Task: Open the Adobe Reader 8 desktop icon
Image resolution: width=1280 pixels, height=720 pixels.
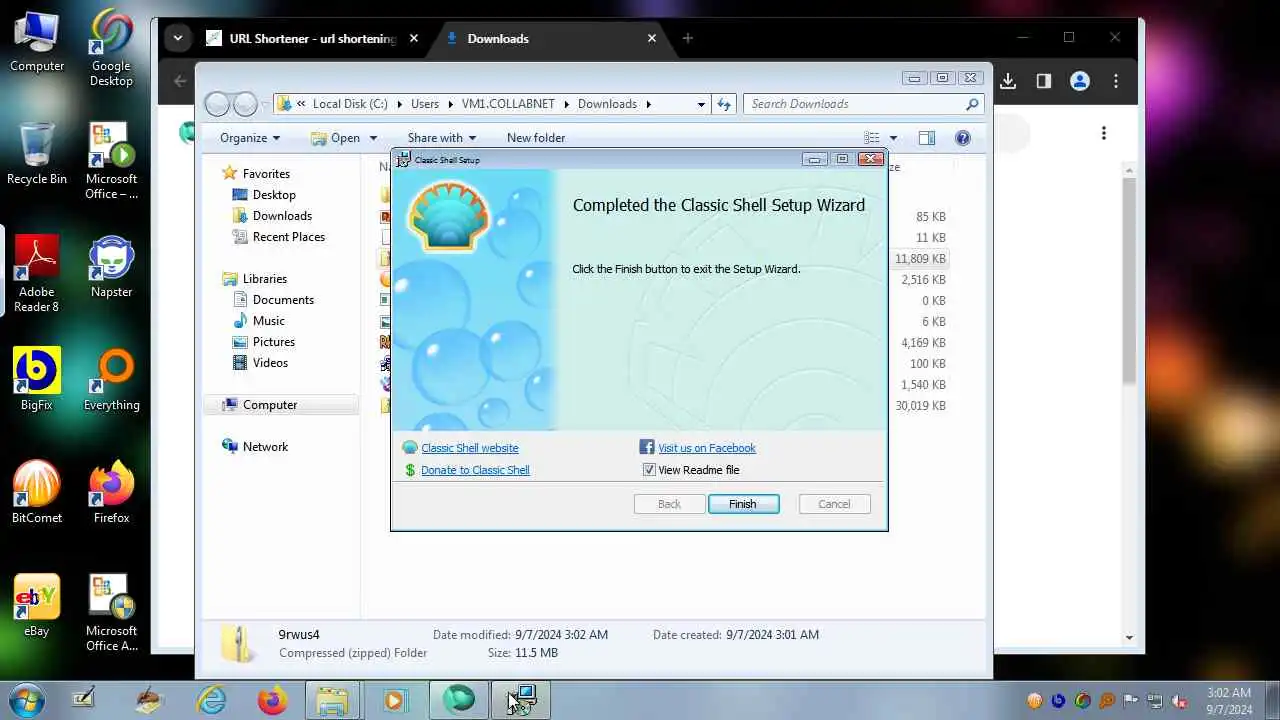Action: pyautogui.click(x=37, y=274)
